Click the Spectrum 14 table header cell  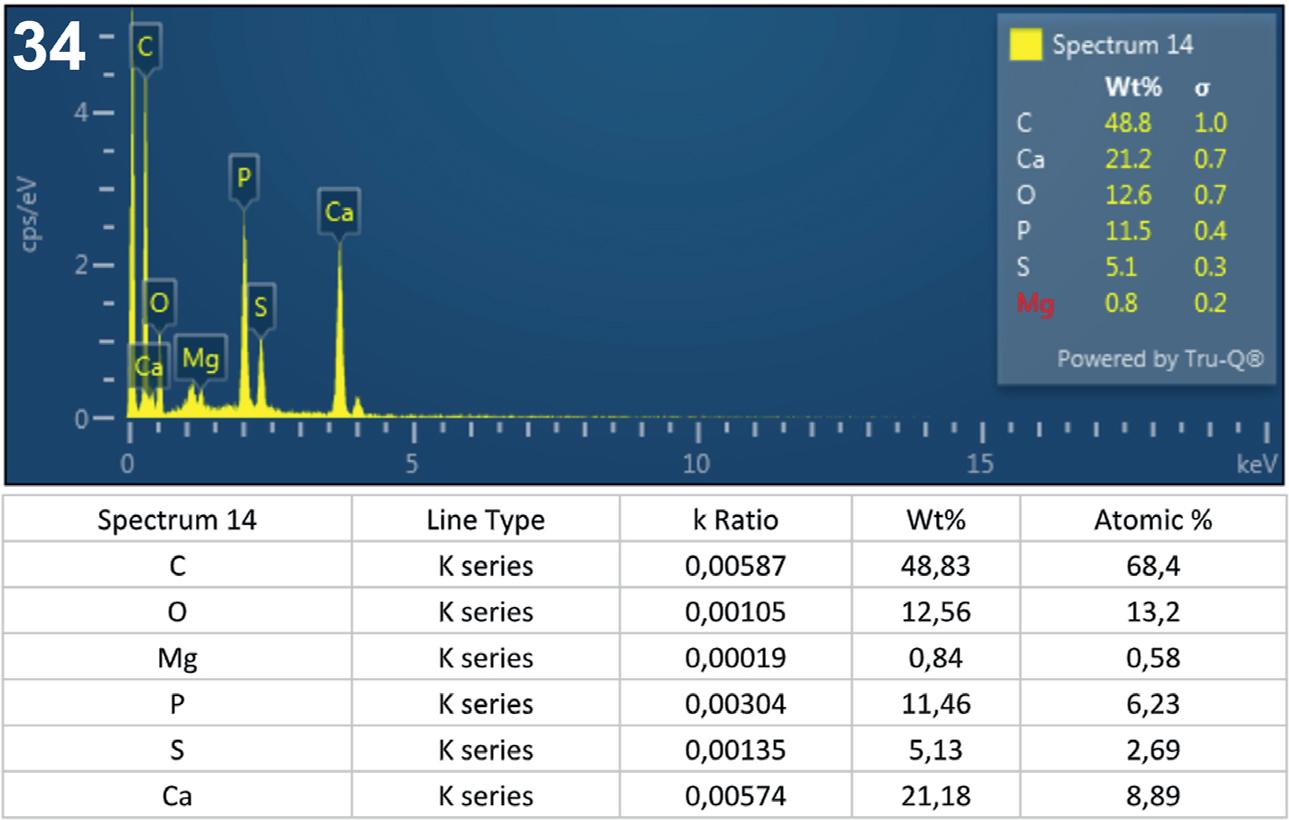tap(177, 520)
